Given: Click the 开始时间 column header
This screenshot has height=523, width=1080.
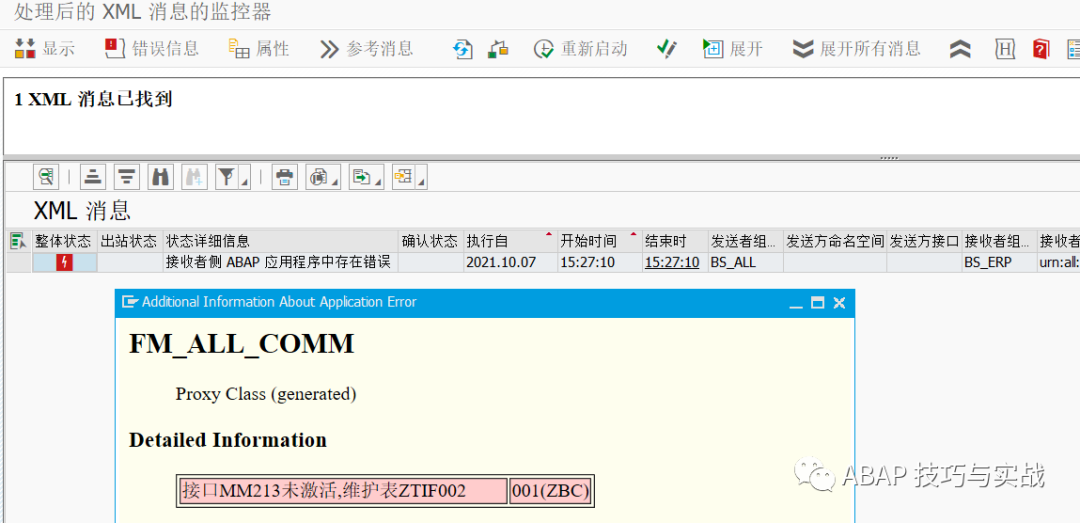Looking at the screenshot, I should pyautogui.click(x=599, y=241).
